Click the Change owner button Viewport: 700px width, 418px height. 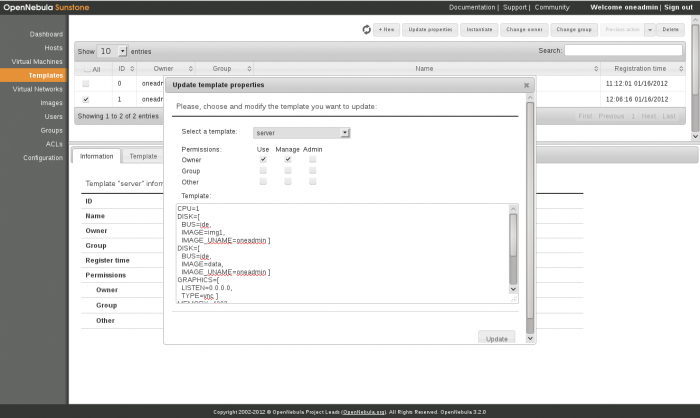point(524,29)
